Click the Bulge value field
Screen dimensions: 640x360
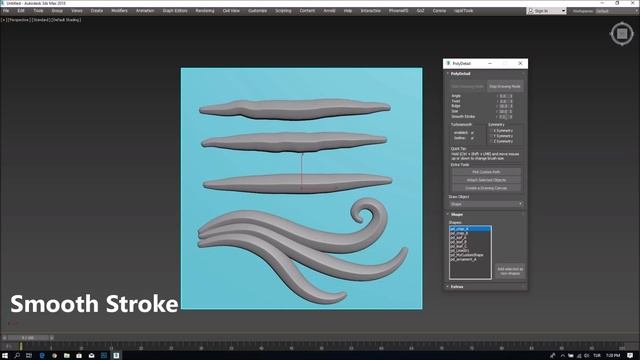point(503,106)
